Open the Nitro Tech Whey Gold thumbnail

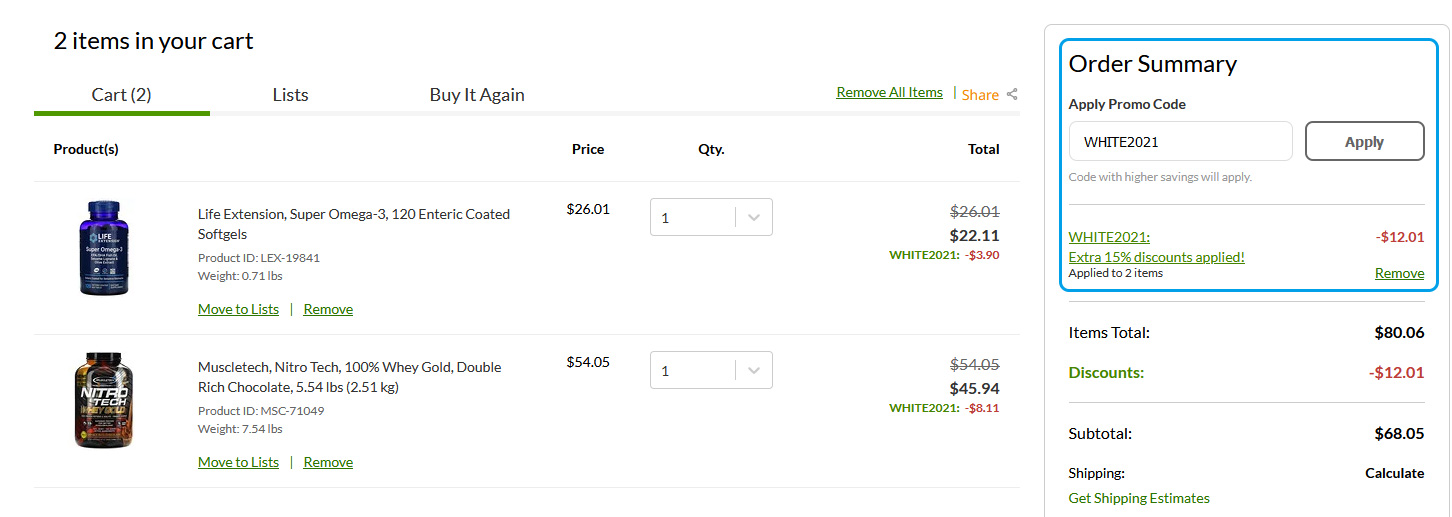[104, 400]
